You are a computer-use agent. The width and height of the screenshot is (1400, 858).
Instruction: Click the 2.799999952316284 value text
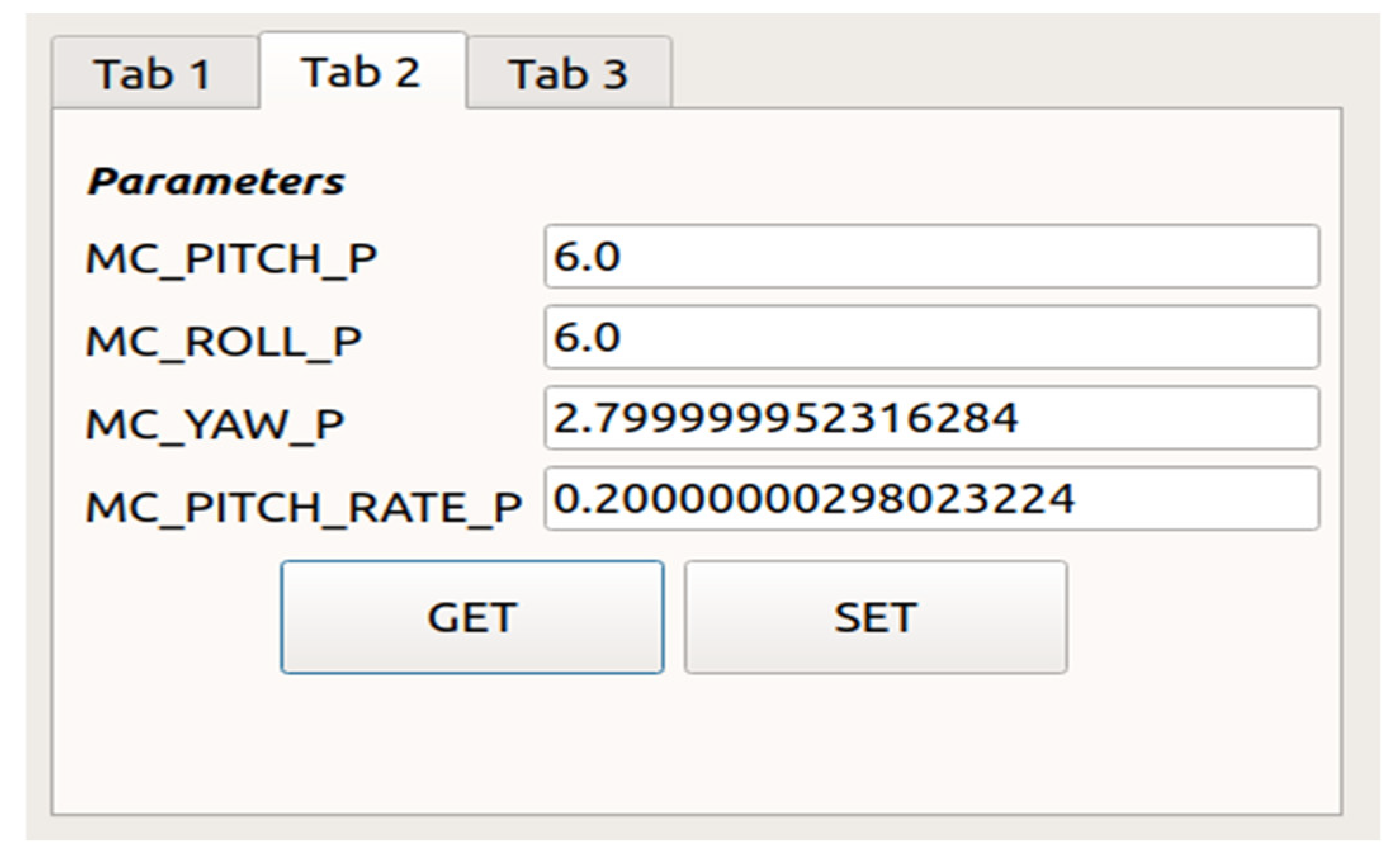[785, 418]
